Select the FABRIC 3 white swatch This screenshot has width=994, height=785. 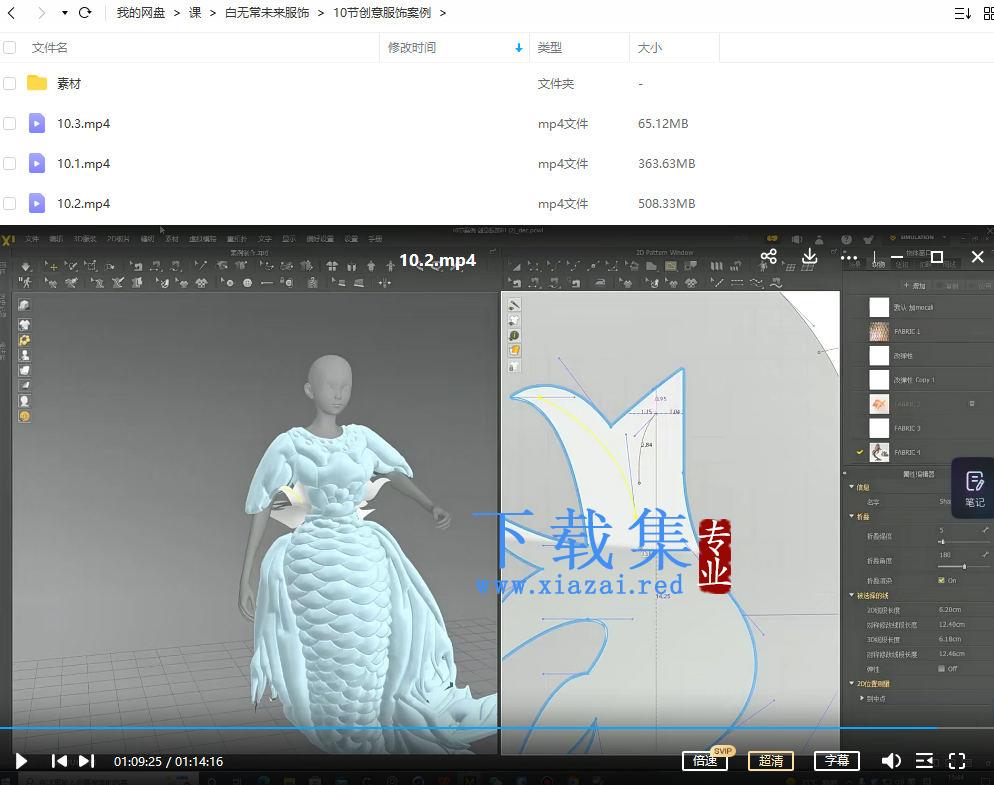point(879,429)
